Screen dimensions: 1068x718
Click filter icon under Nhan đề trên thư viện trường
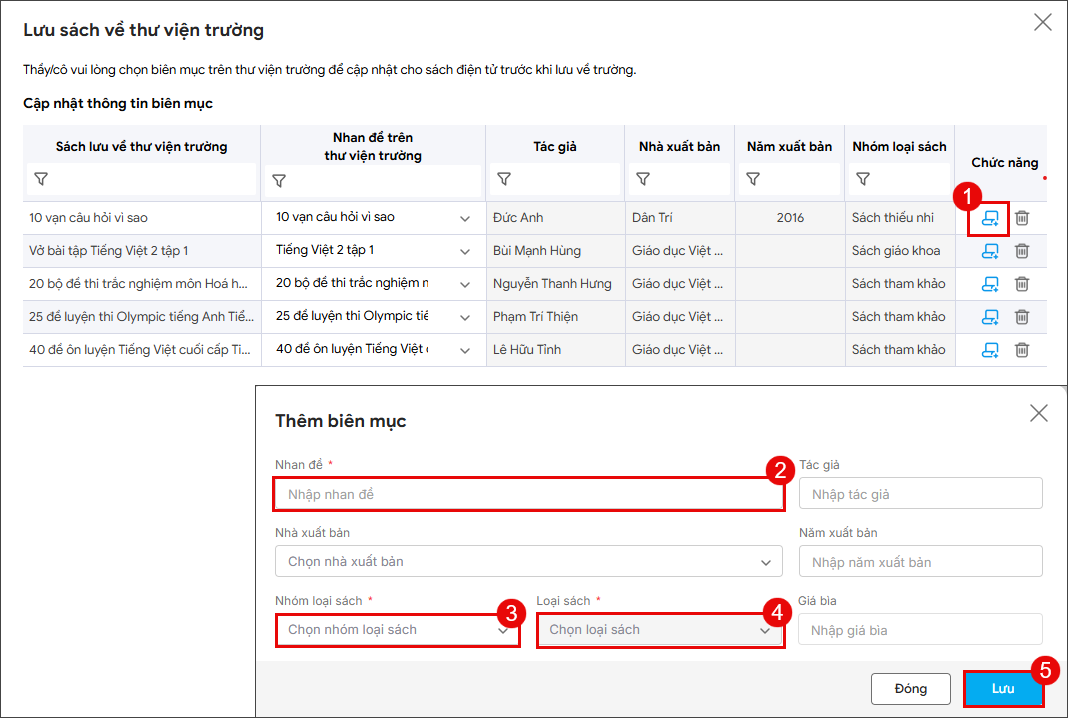tap(279, 181)
